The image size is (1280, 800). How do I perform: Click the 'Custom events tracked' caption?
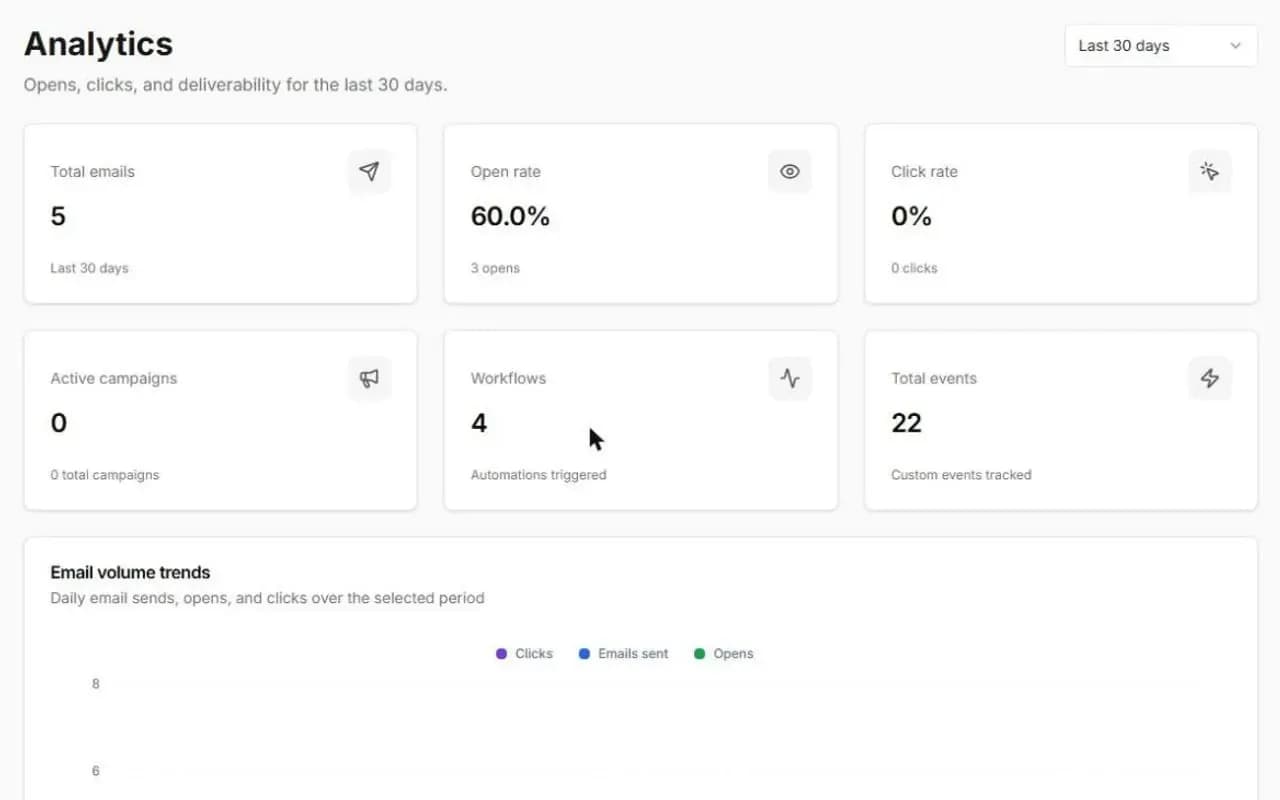(x=961, y=475)
